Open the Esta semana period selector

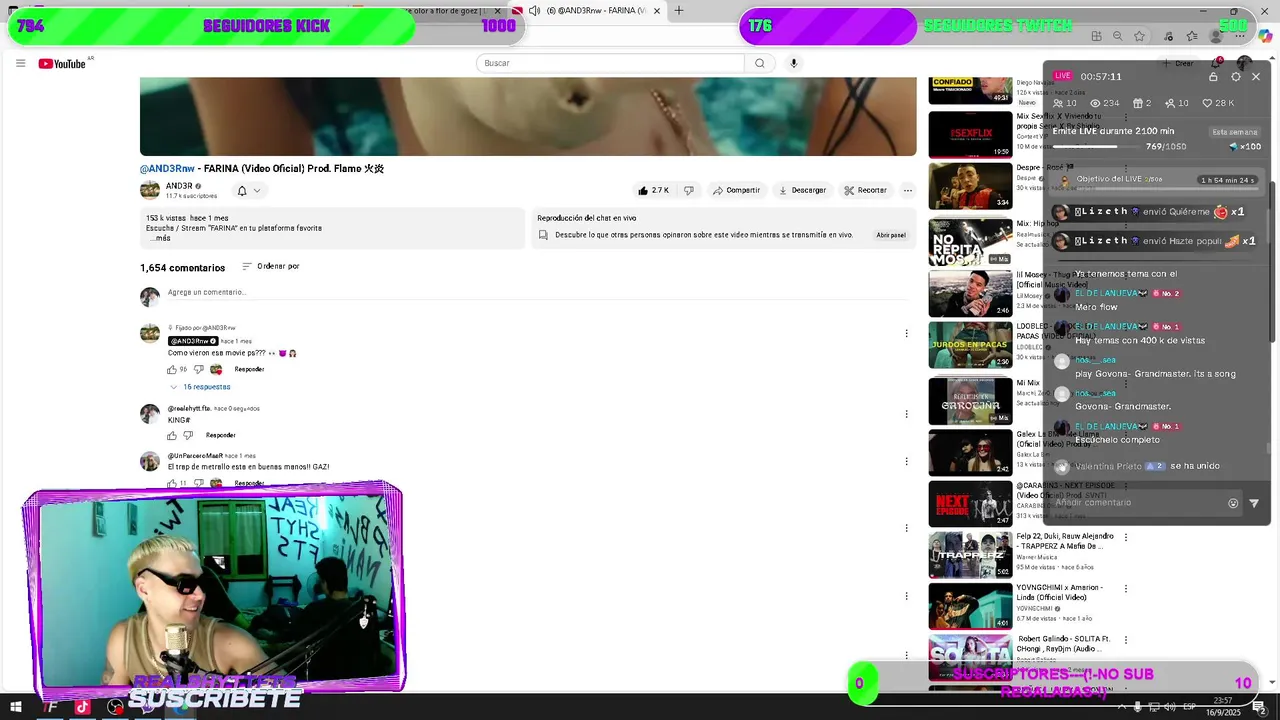coord(1235,132)
